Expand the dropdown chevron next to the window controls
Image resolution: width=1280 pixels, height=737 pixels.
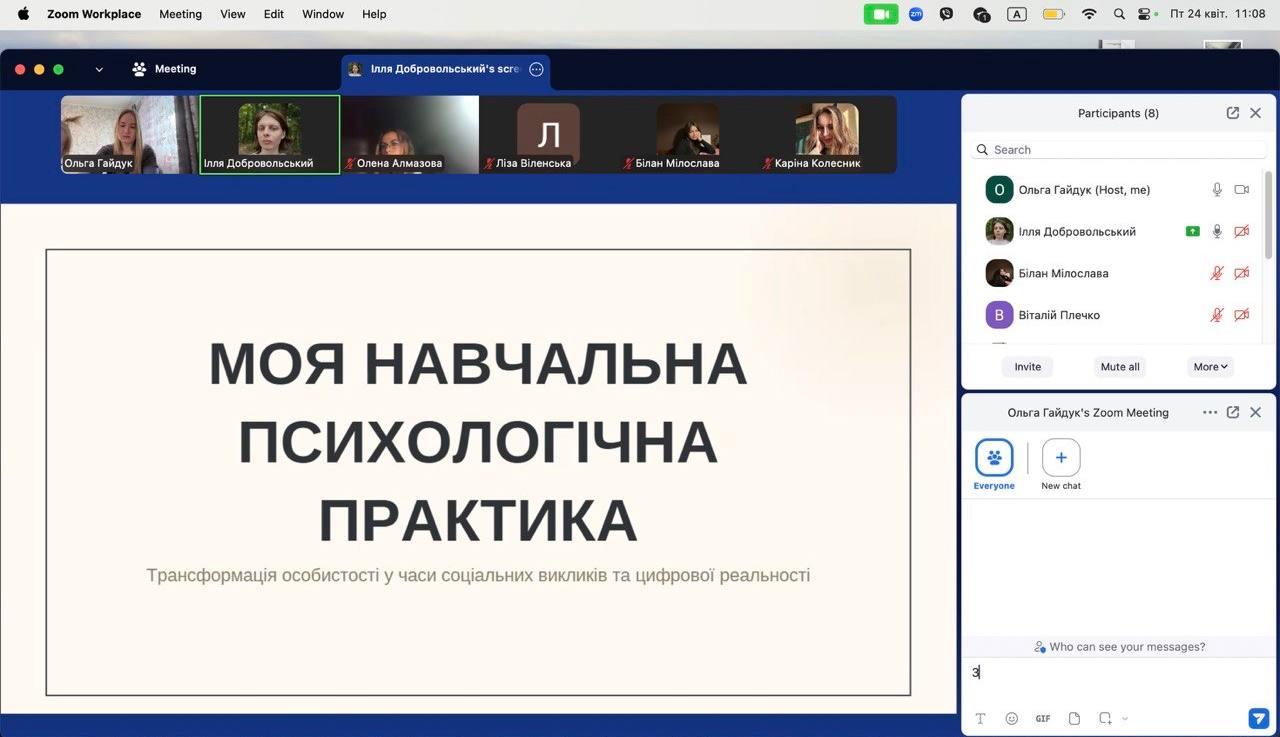pos(99,69)
